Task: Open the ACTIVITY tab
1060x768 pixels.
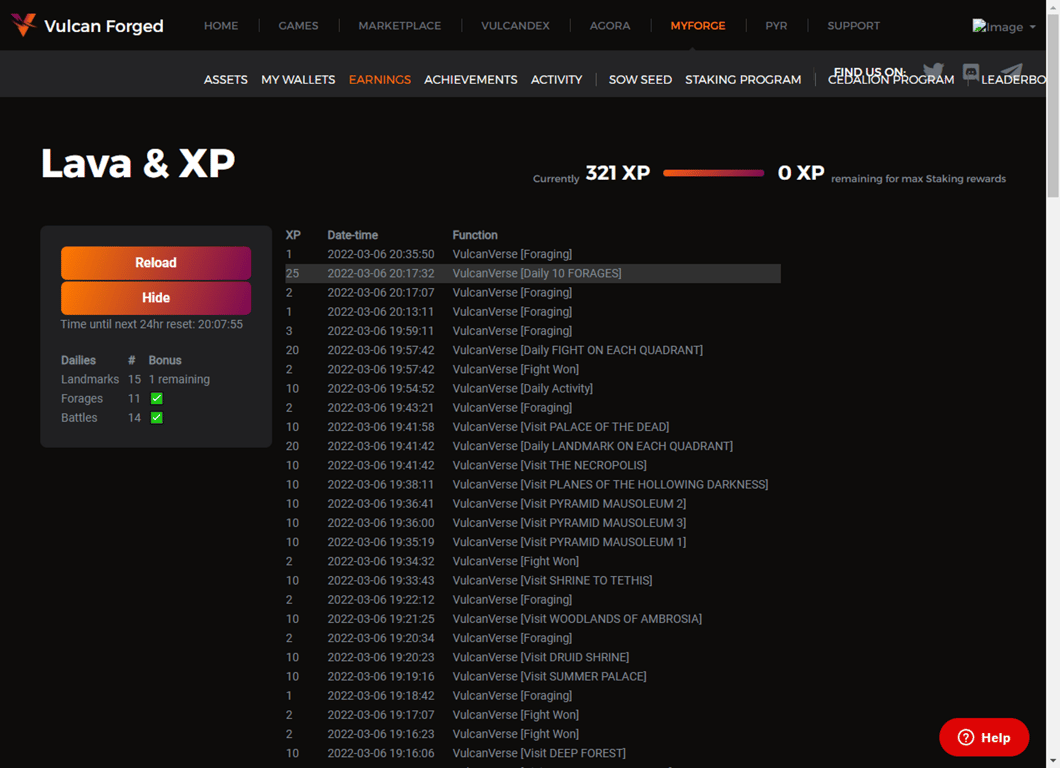Action: (556, 80)
